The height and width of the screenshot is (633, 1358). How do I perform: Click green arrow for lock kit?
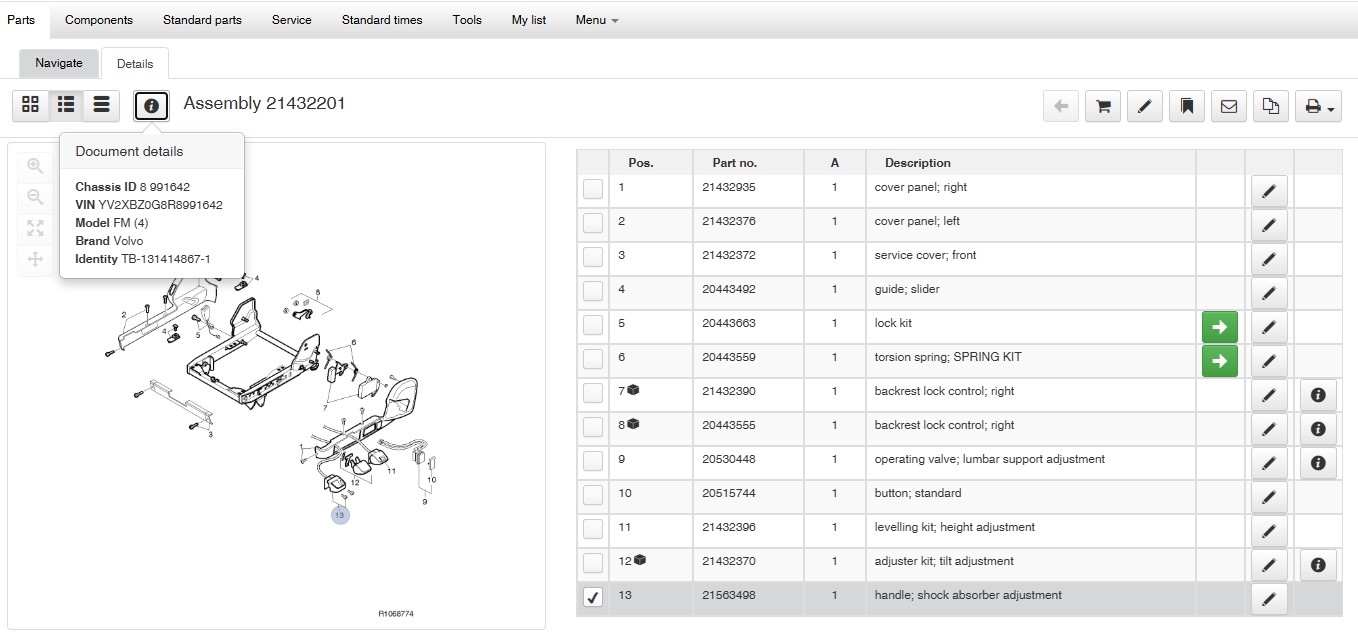coord(1219,327)
